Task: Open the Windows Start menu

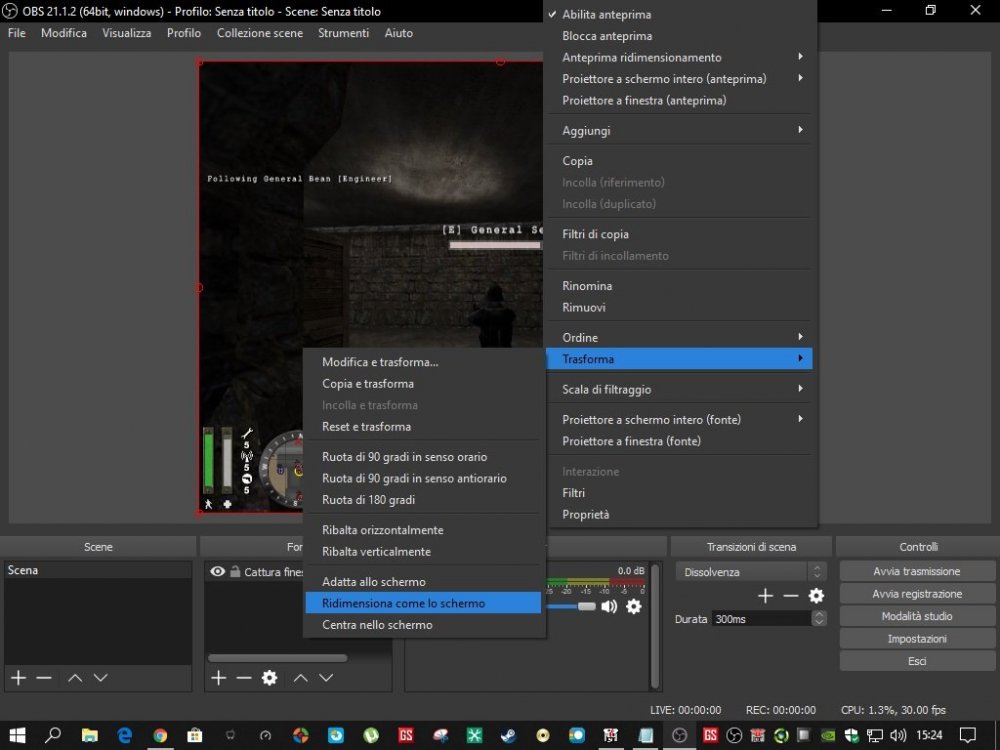Action: [17, 735]
